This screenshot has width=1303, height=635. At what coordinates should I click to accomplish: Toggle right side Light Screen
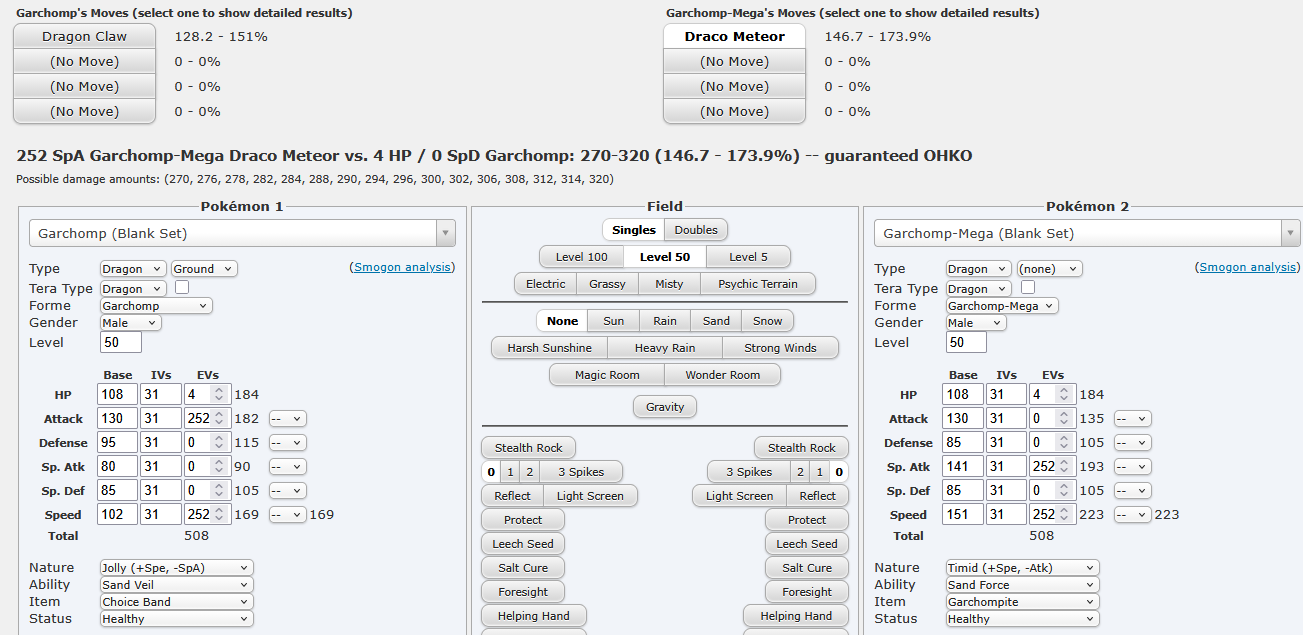(x=739, y=496)
